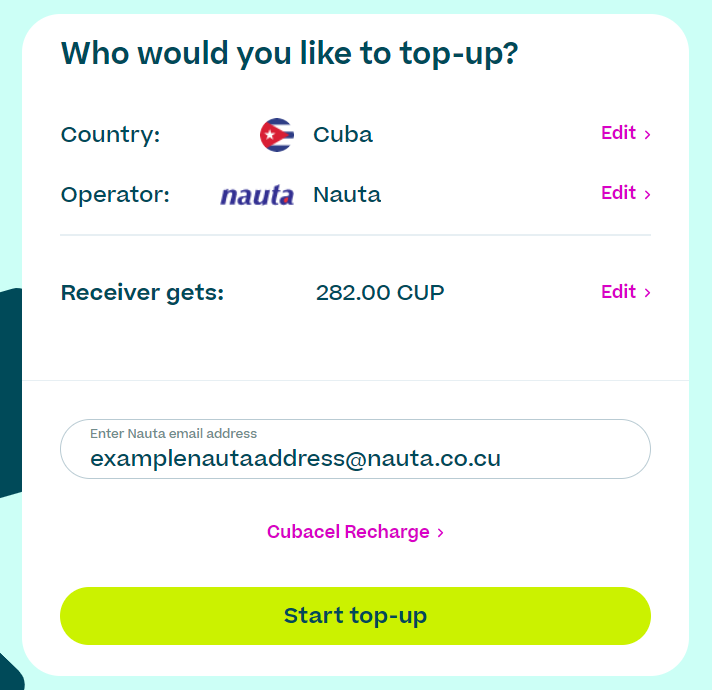This screenshot has height=690, width=712.
Task: Click the 'Who would you like to top-up?' heading
Action: pos(290,54)
